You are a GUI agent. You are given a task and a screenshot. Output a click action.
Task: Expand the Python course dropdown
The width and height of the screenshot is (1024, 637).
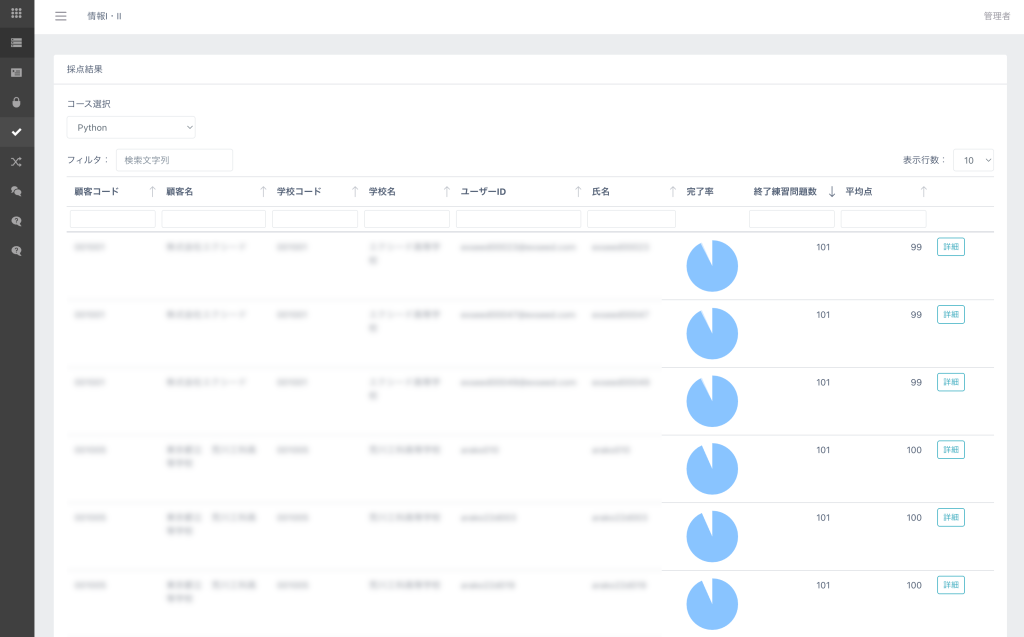pyautogui.click(x=131, y=127)
